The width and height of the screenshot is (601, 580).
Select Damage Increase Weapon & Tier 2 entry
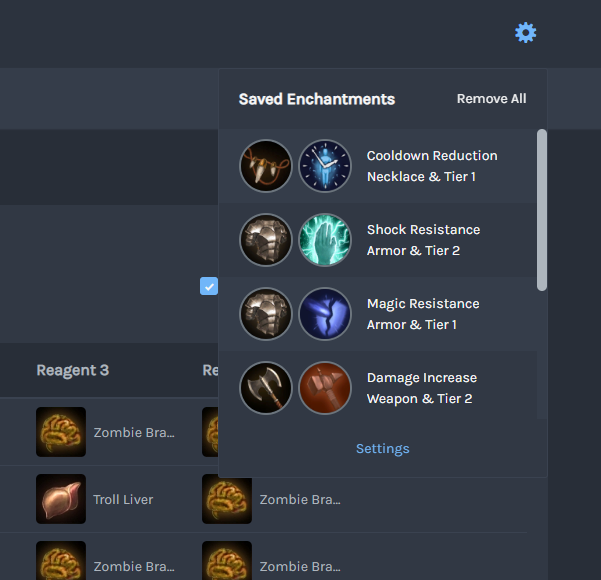378,385
